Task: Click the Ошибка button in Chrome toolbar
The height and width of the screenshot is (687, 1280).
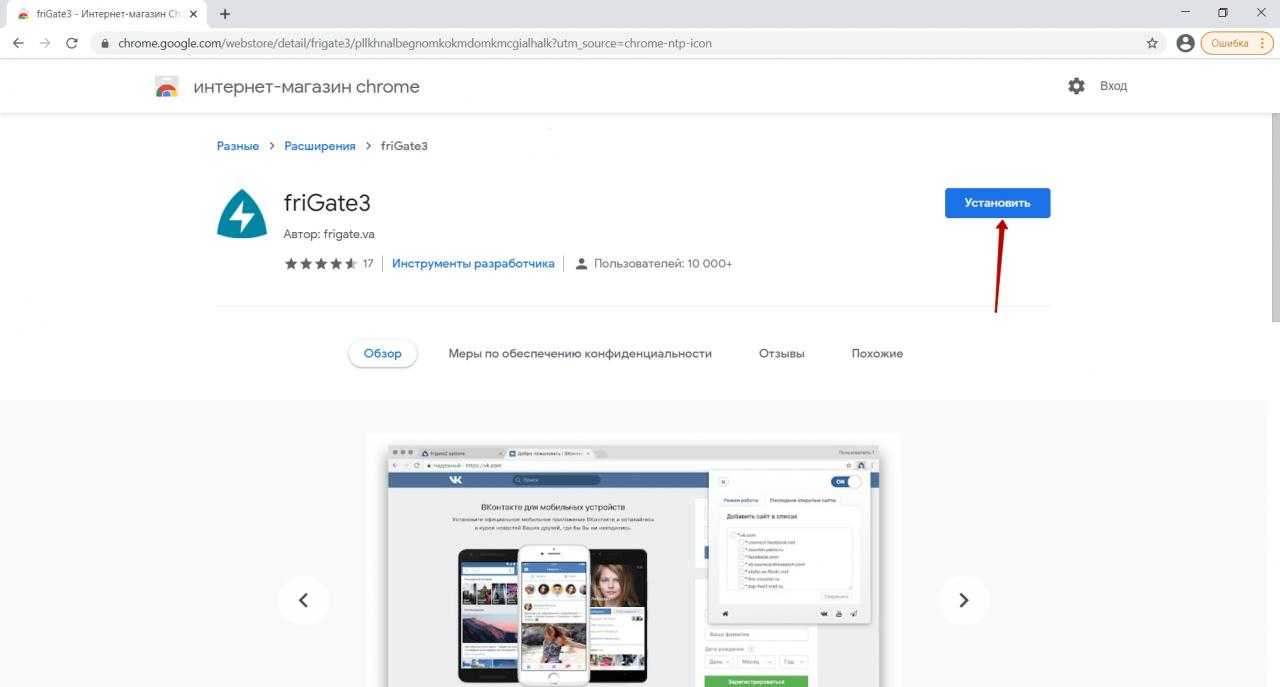Action: tap(1237, 43)
